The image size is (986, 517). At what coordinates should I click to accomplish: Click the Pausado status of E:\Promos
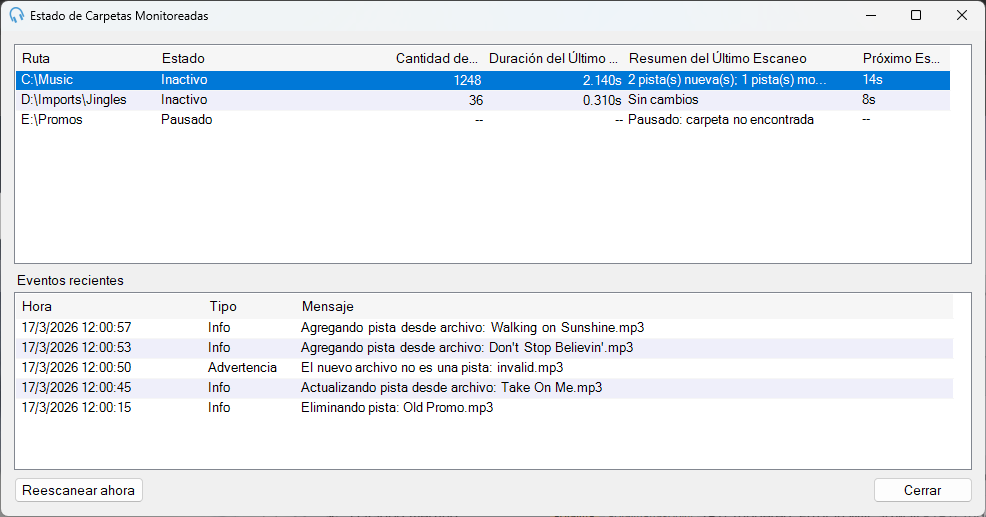click(187, 120)
